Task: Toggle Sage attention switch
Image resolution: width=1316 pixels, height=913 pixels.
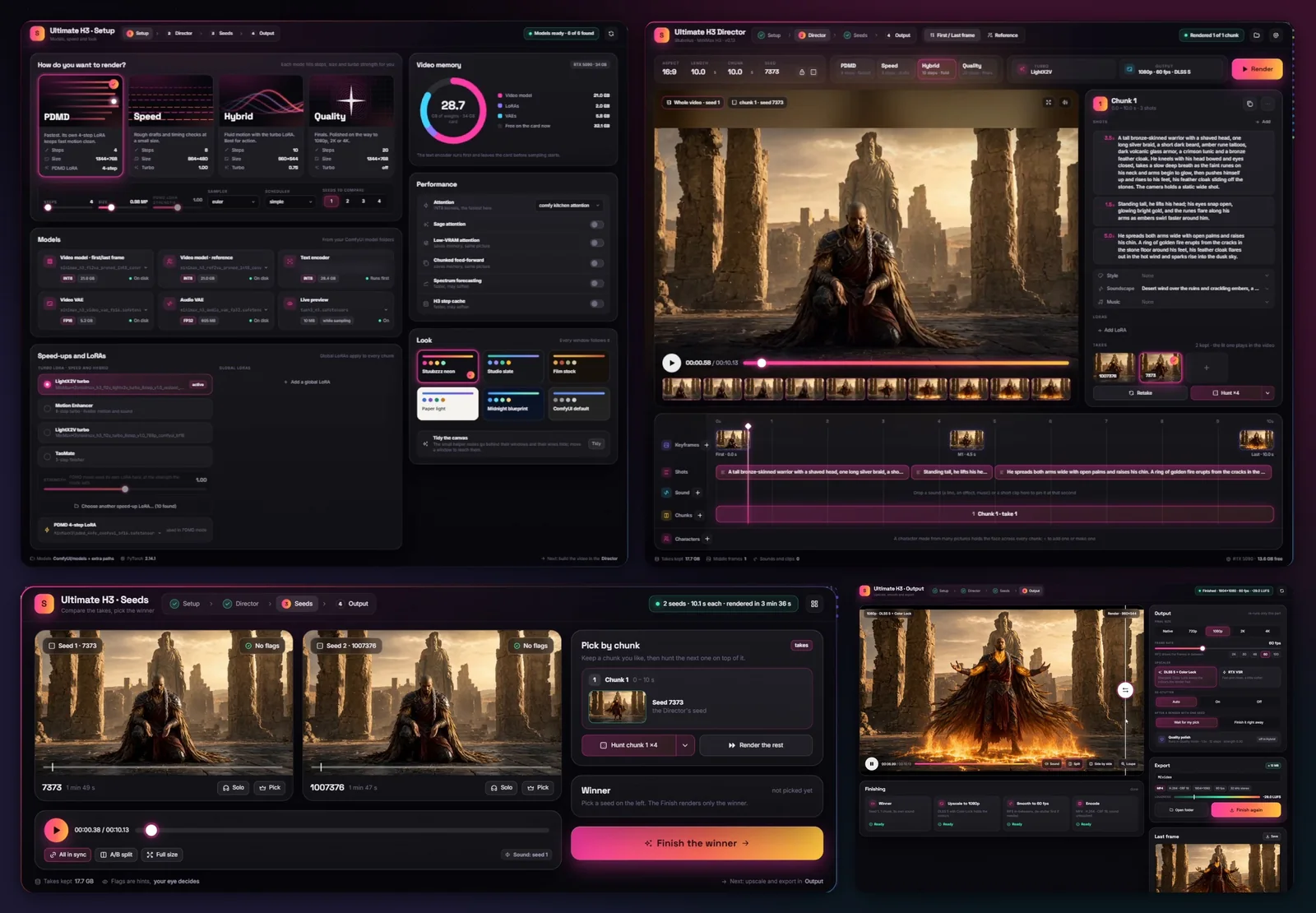Action: coord(597,225)
